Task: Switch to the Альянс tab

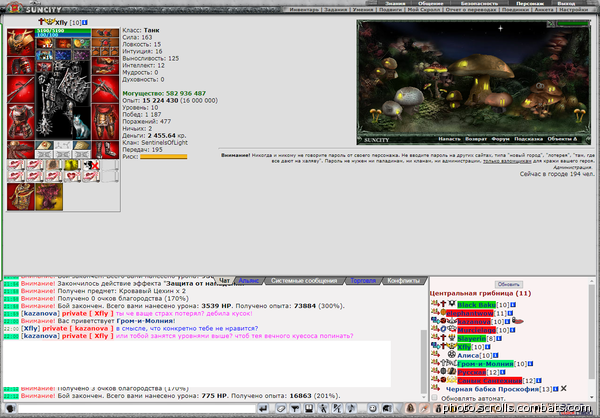Action: pos(249,281)
